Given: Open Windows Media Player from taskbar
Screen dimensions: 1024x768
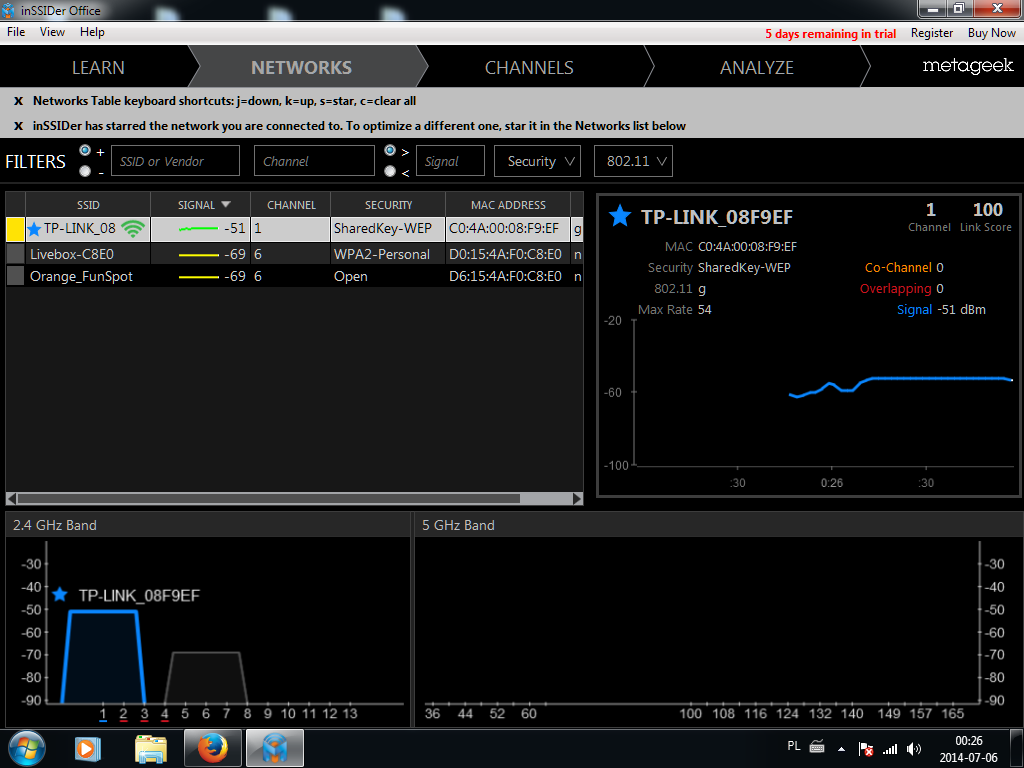Looking at the screenshot, I should coord(86,748).
